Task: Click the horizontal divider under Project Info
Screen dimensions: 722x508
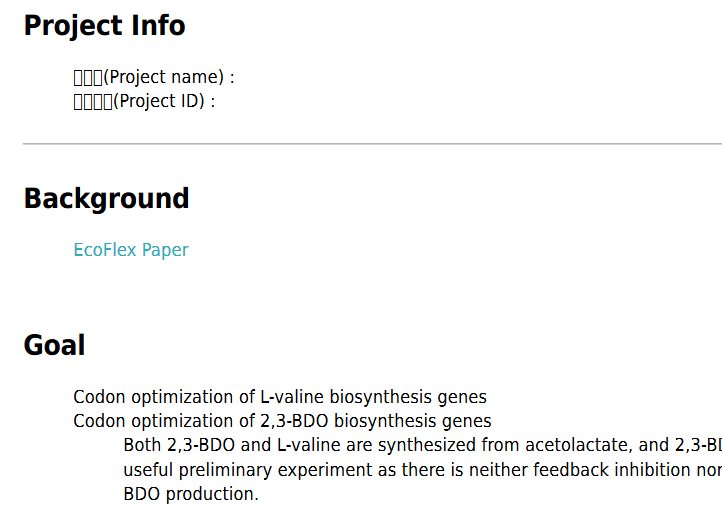Action: click(373, 144)
